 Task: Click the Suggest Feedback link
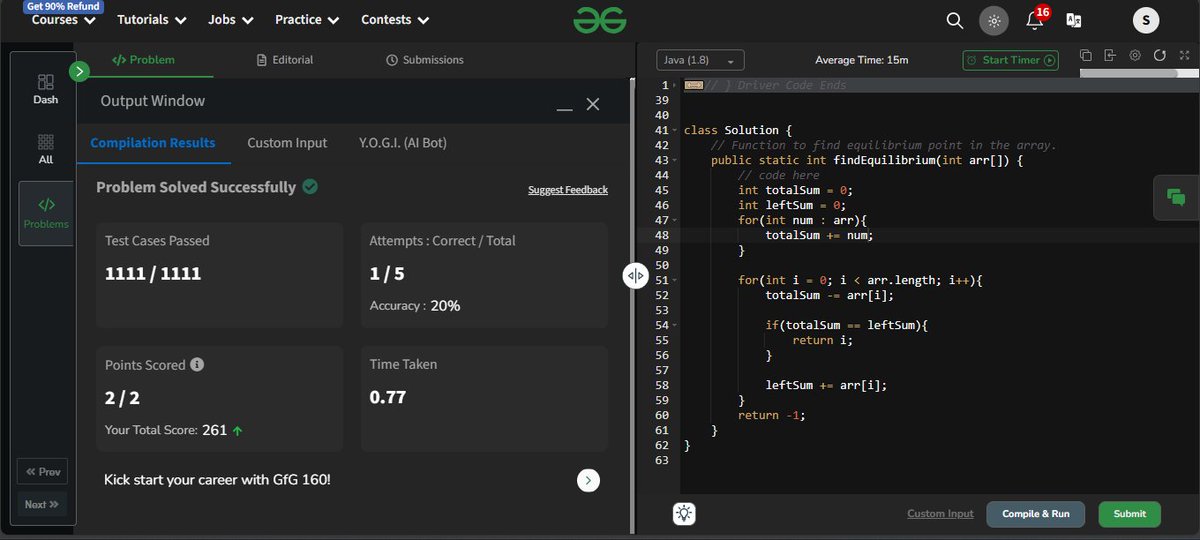point(568,190)
